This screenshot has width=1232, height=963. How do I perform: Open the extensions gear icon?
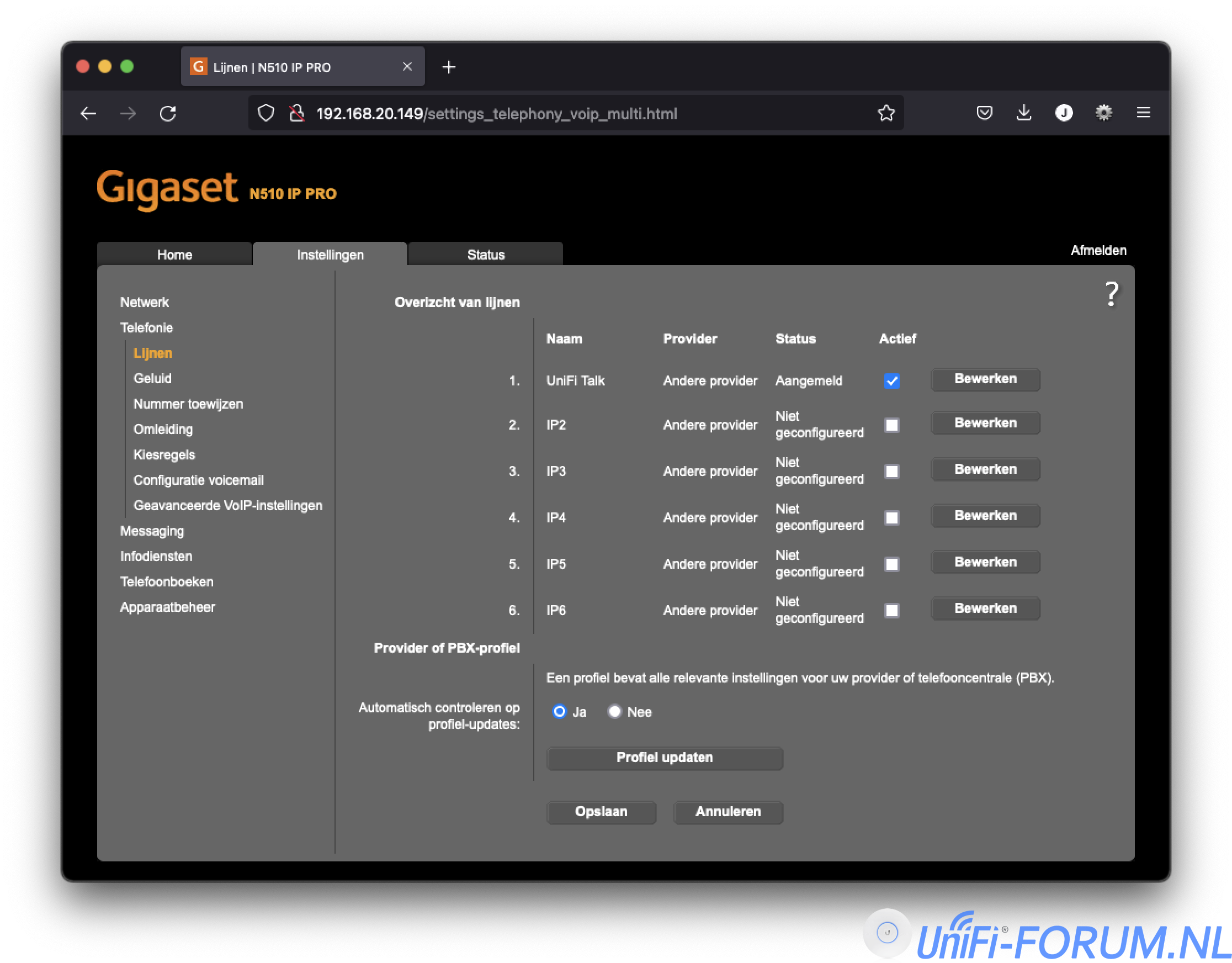pyautogui.click(x=1103, y=113)
